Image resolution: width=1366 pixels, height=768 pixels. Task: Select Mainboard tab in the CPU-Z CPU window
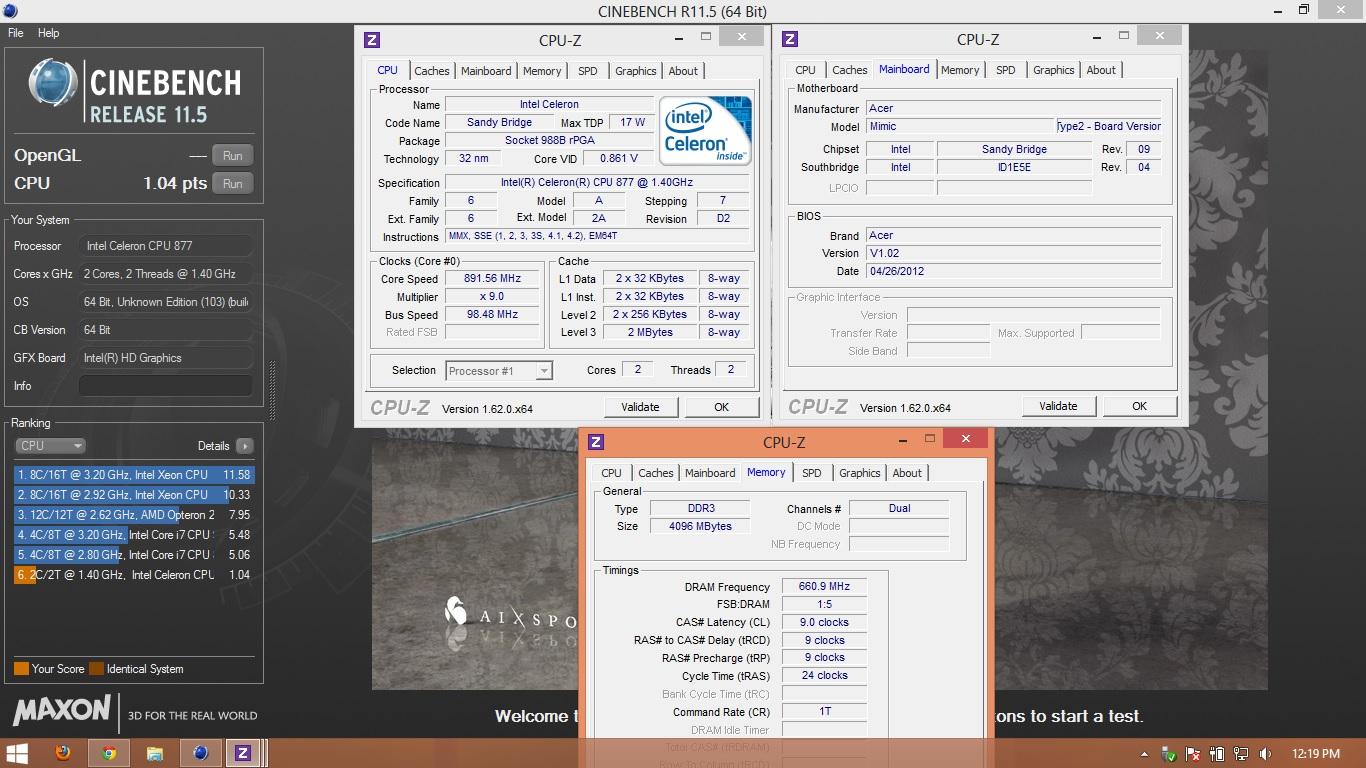[486, 71]
